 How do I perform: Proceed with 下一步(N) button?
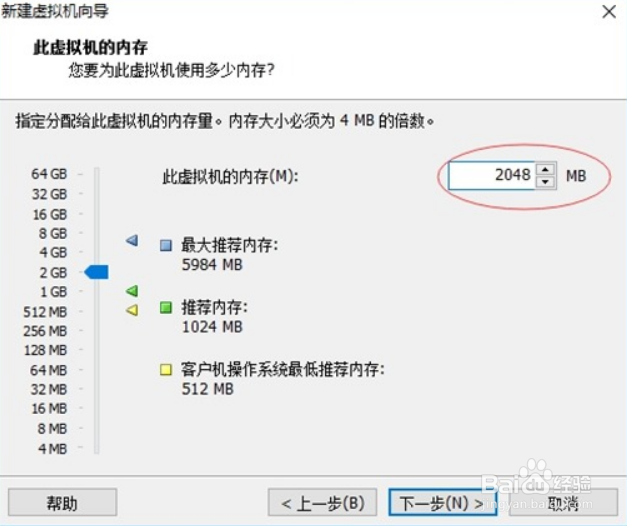(x=443, y=502)
